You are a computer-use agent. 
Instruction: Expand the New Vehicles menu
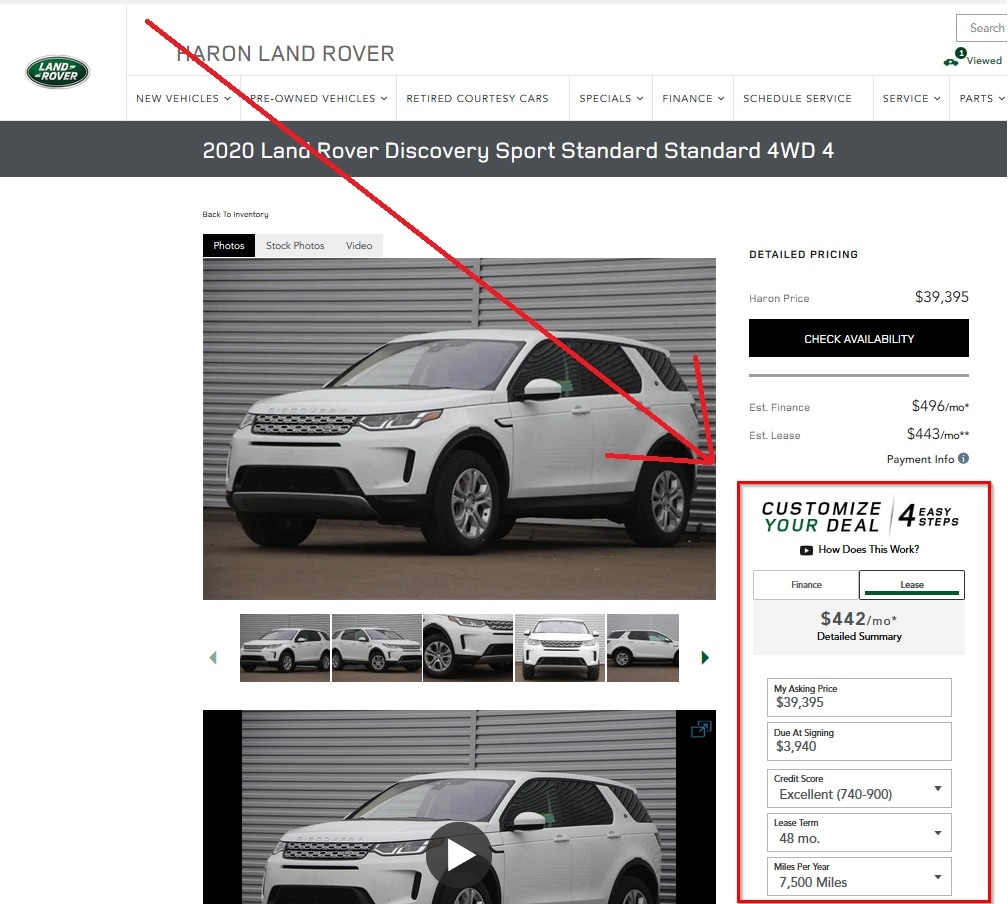(x=183, y=98)
